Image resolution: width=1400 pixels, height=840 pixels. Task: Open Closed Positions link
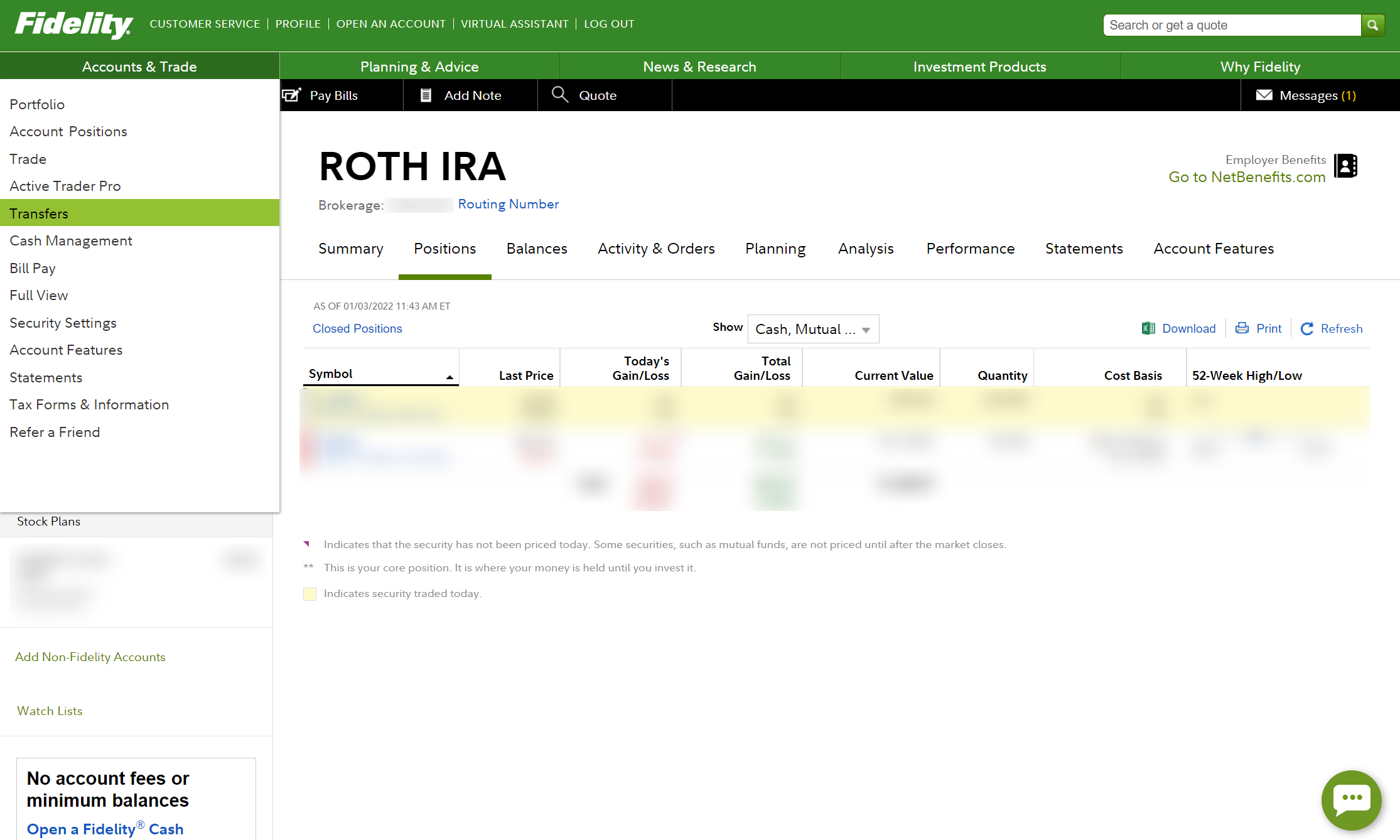pos(357,328)
